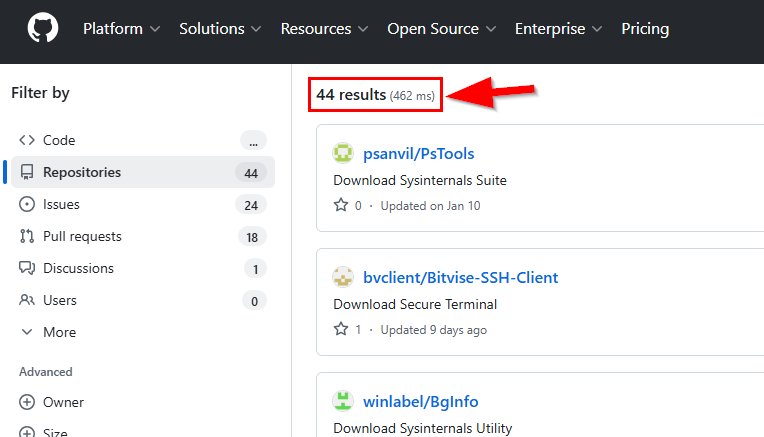Image resolution: width=764 pixels, height=437 pixels.
Task: Open the Platform dropdown menu
Action: 121,29
